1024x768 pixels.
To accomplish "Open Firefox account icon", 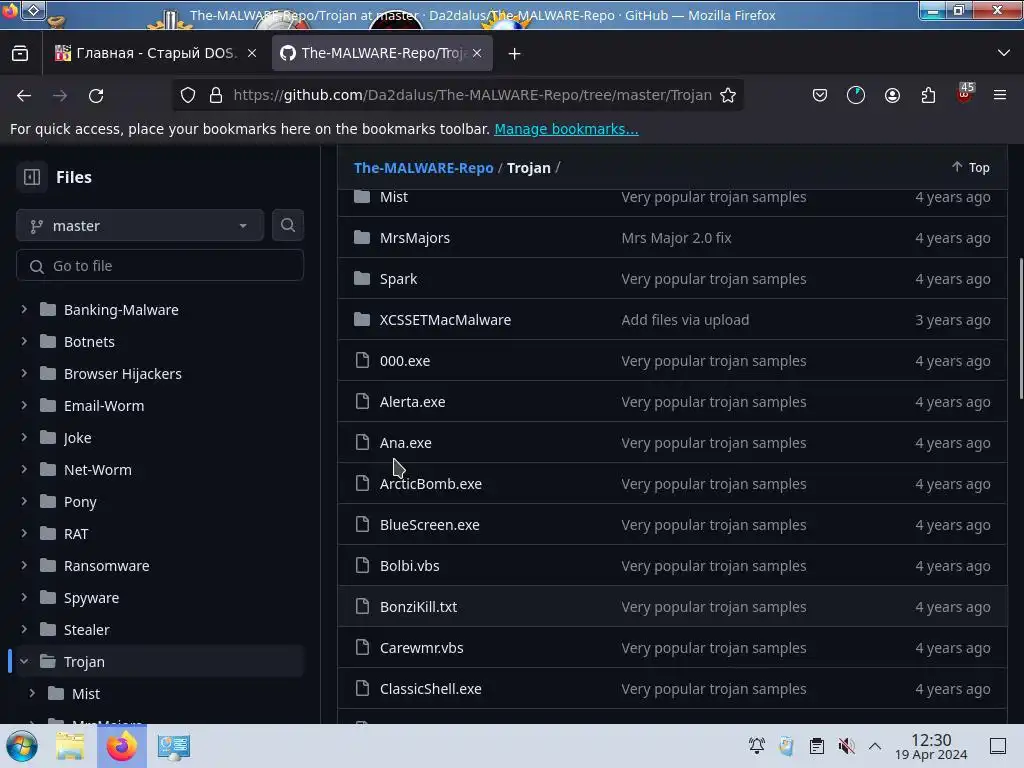I will pyautogui.click(x=892, y=95).
